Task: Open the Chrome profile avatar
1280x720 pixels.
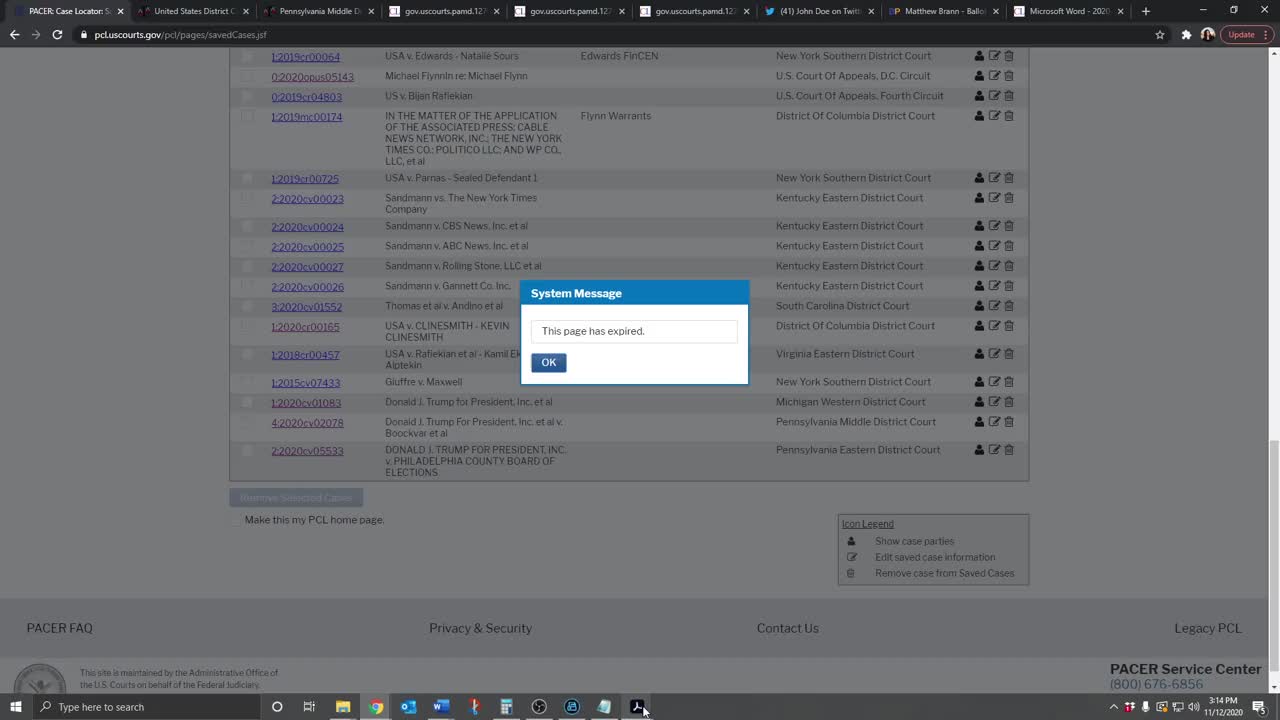Action: pos(1208,34)
